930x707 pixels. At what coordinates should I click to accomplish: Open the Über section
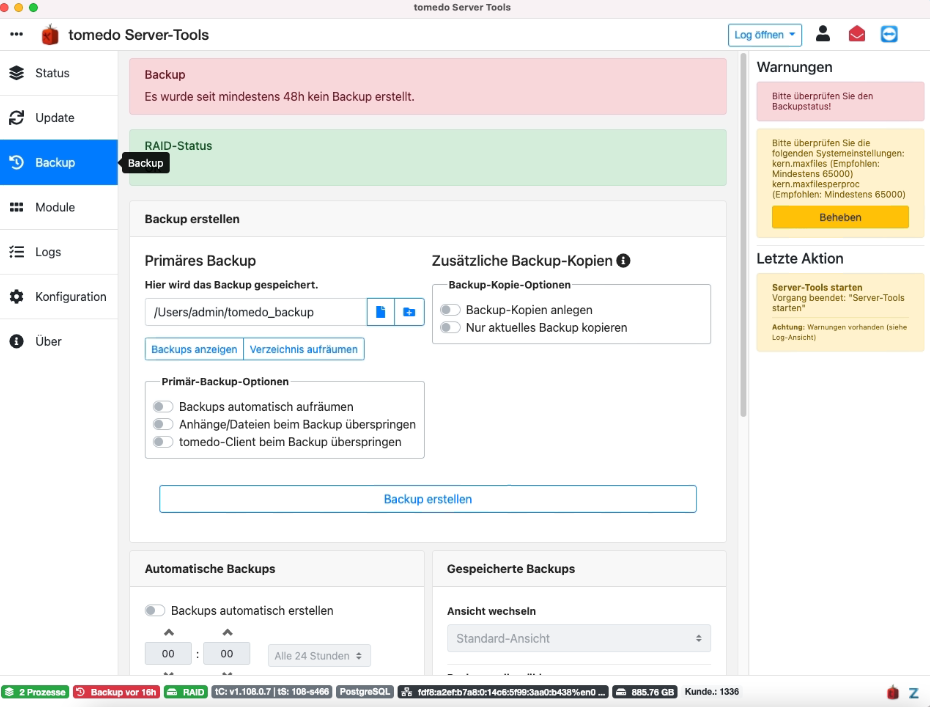click(x=59, y=341)
